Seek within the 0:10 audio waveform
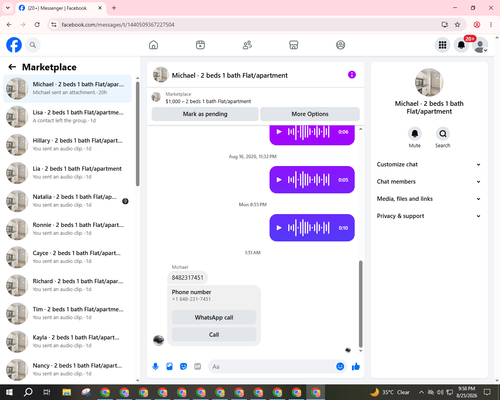This screenshot has width=500, height=400. 309,228
